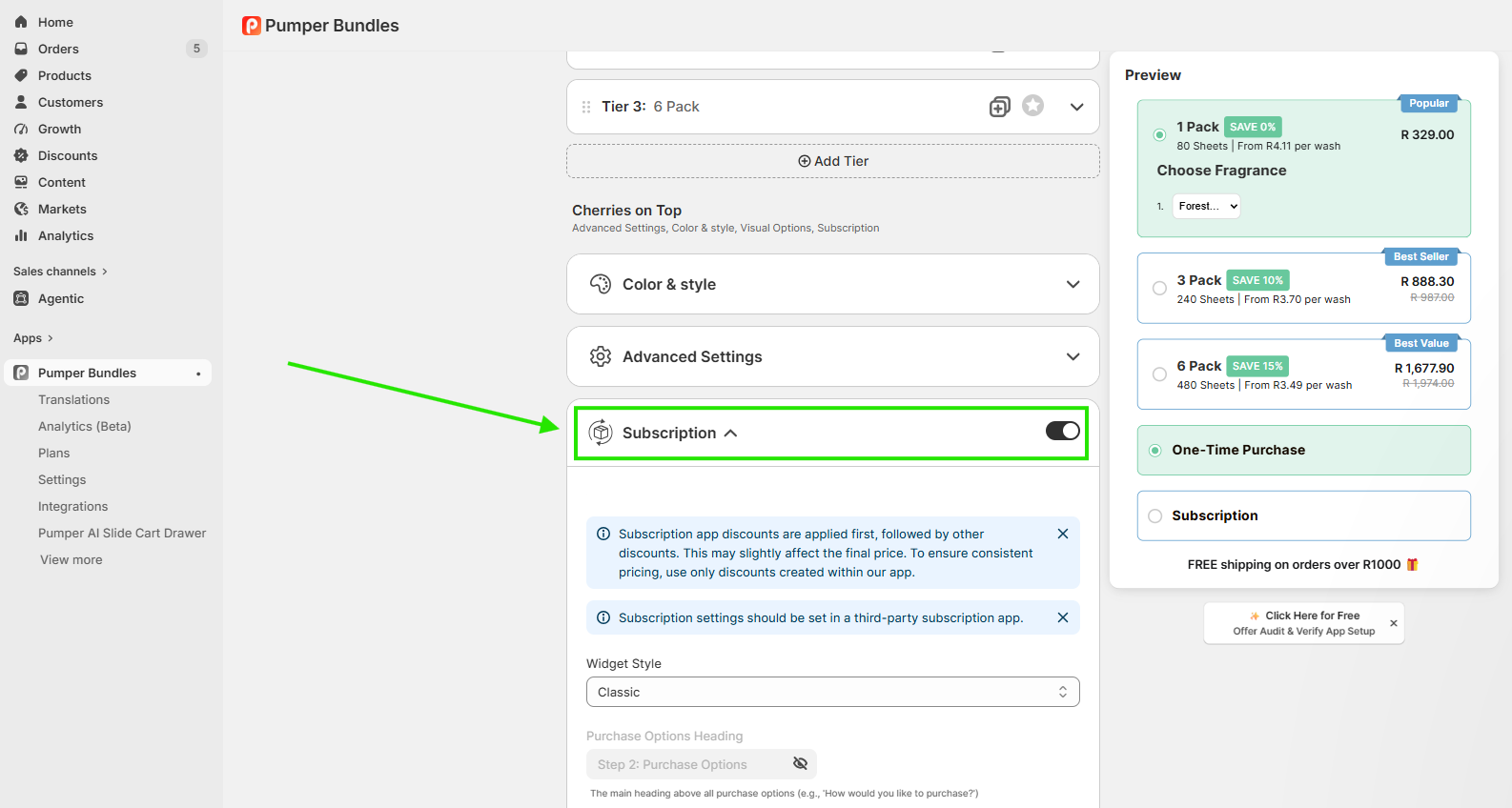
Task: Click the Markets globe icon
Action: (x=21, y=209)
